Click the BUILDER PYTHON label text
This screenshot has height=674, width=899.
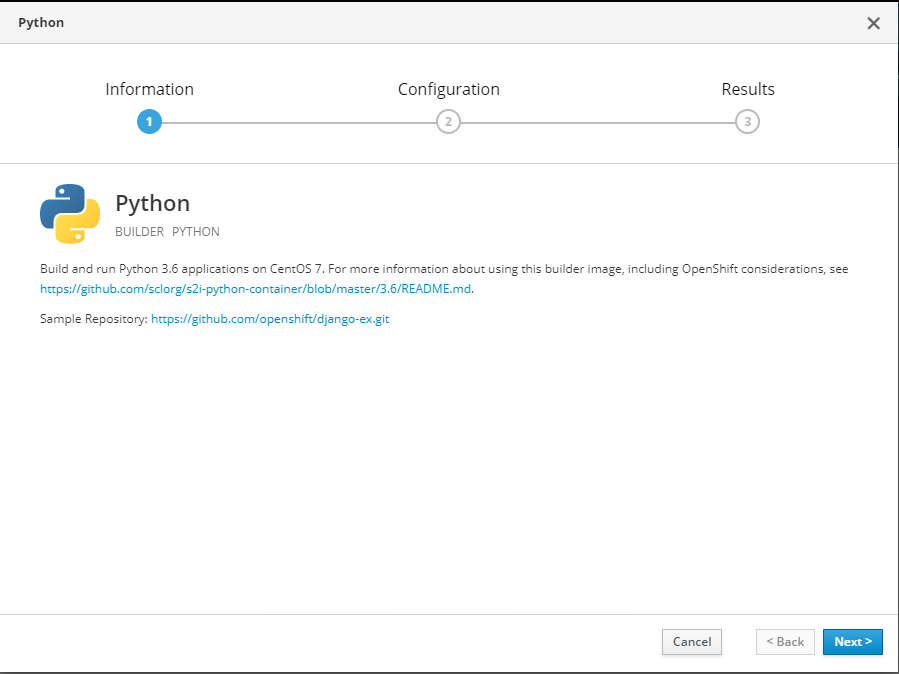point(167,231)
